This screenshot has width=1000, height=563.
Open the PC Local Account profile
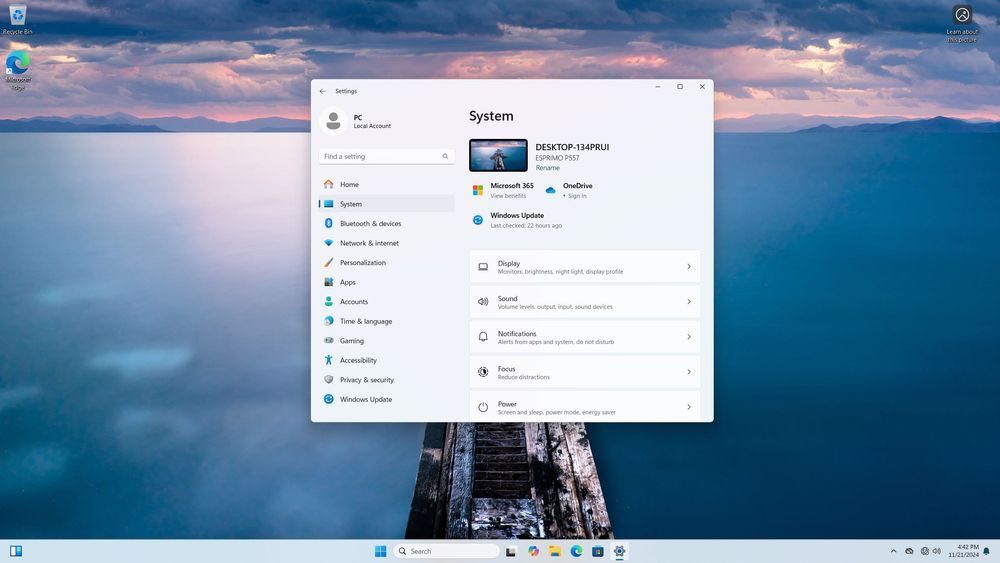356,121
